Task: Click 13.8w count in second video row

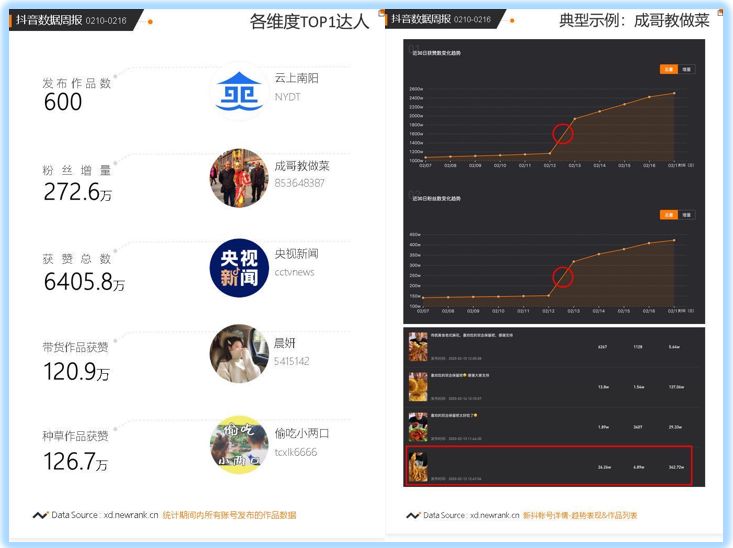Action: coord(603,387)
